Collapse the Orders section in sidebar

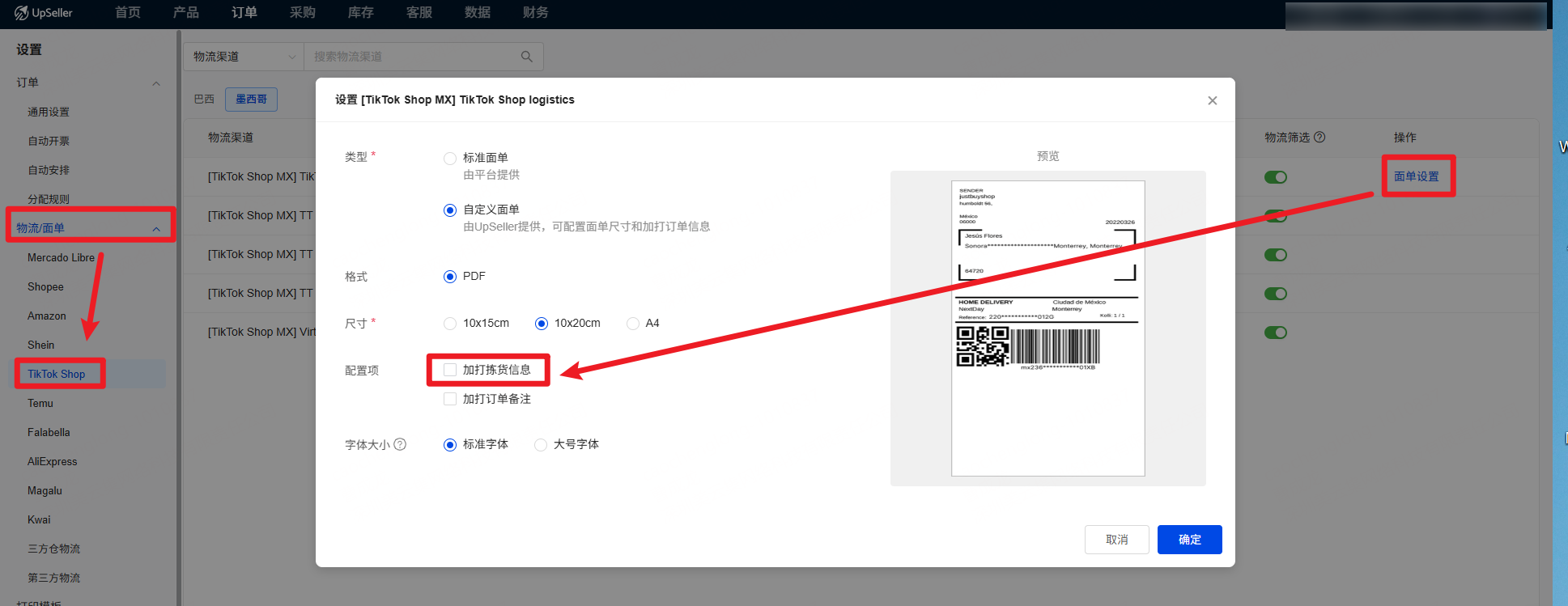point(156,83)
